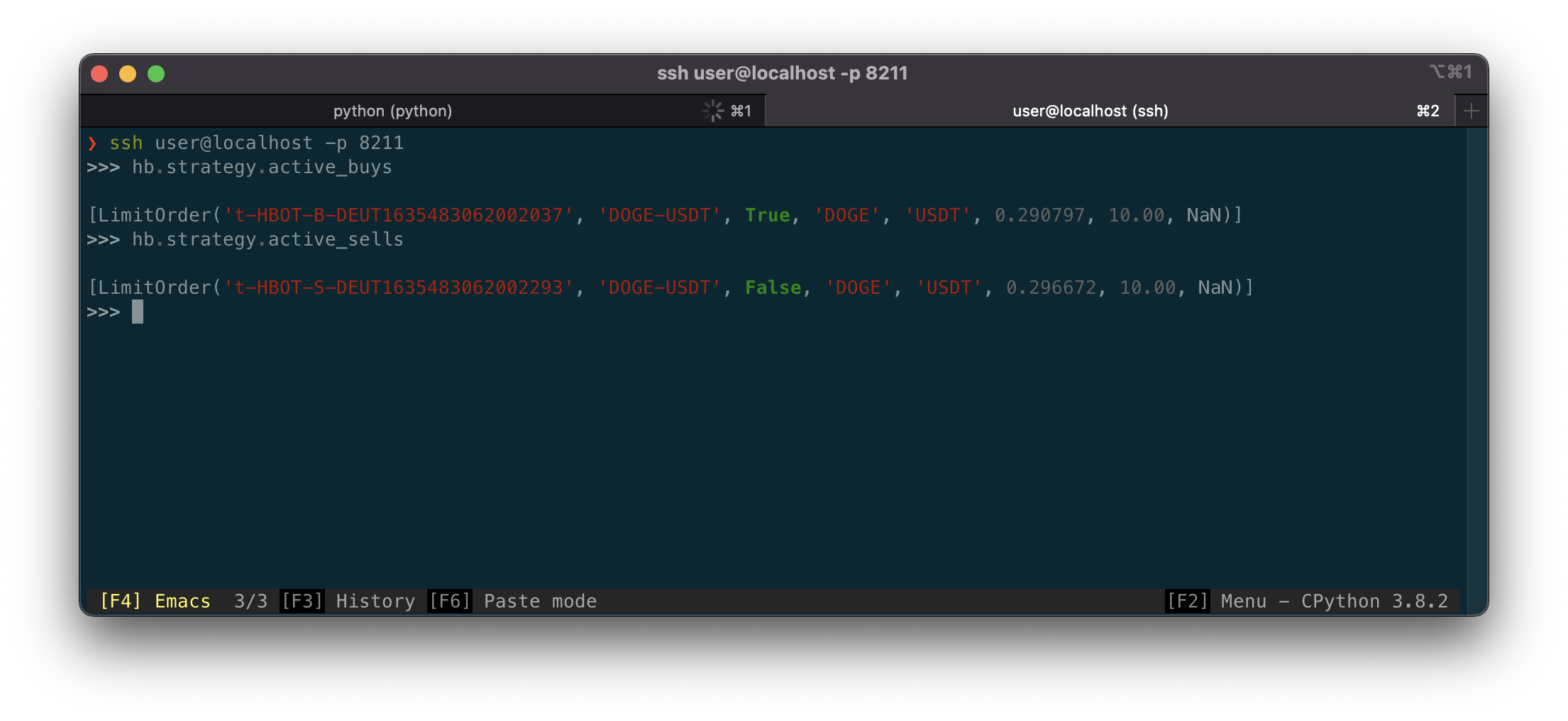This screenshot has height=721, width=1568.
Task: Click the buy order ID t-HBOT-B-DEUT1635483062002037
Action: 399,216
